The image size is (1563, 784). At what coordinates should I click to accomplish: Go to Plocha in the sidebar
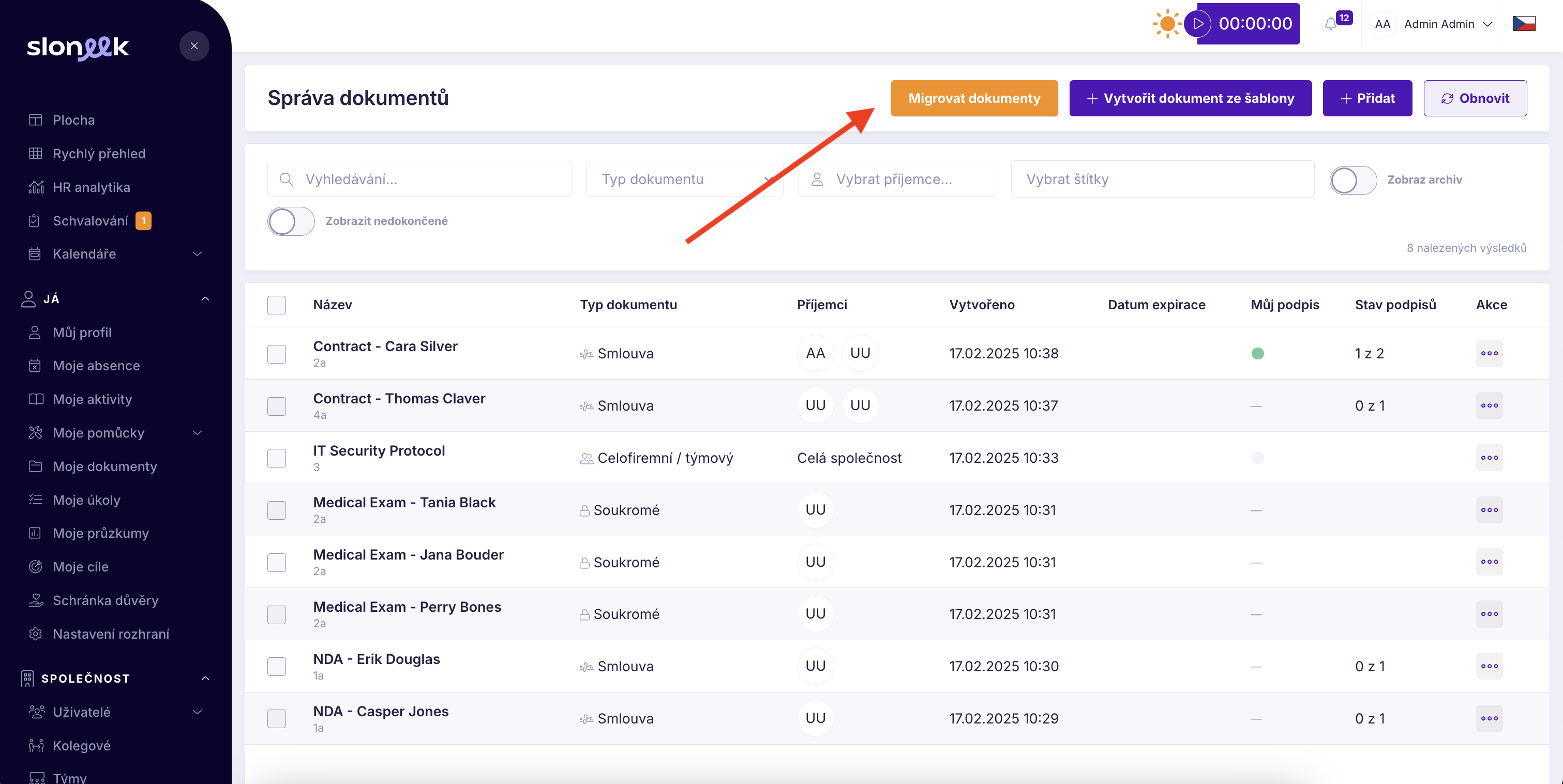click(73, 120)
